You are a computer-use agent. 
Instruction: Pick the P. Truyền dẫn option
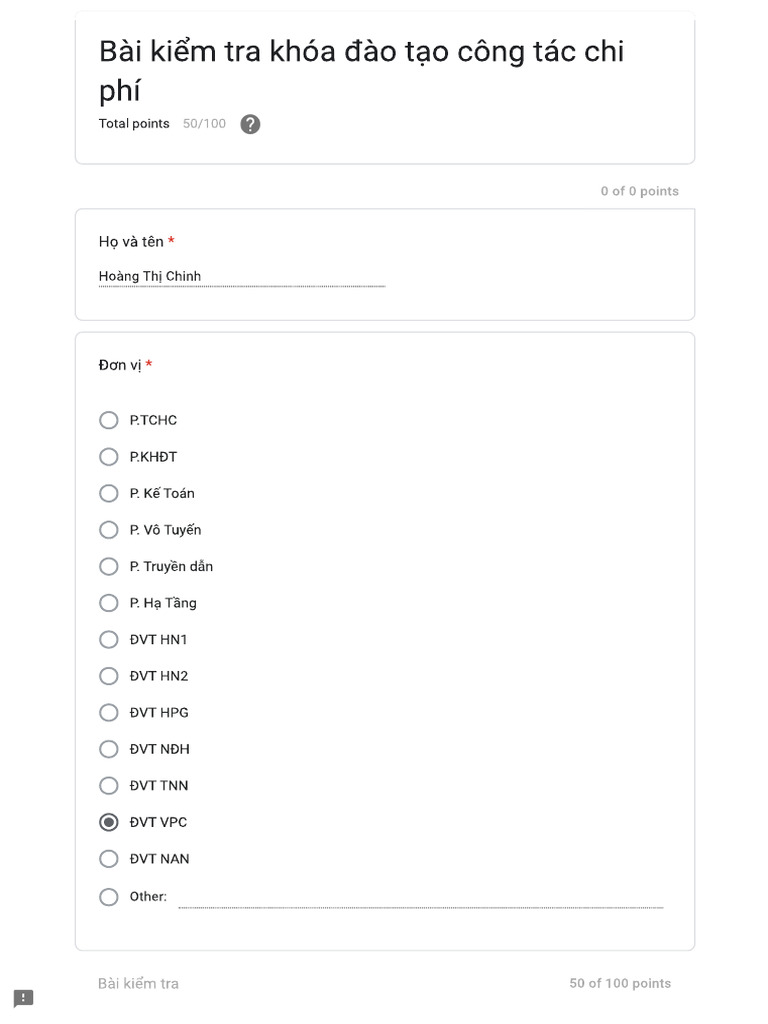tap(109, 566)
